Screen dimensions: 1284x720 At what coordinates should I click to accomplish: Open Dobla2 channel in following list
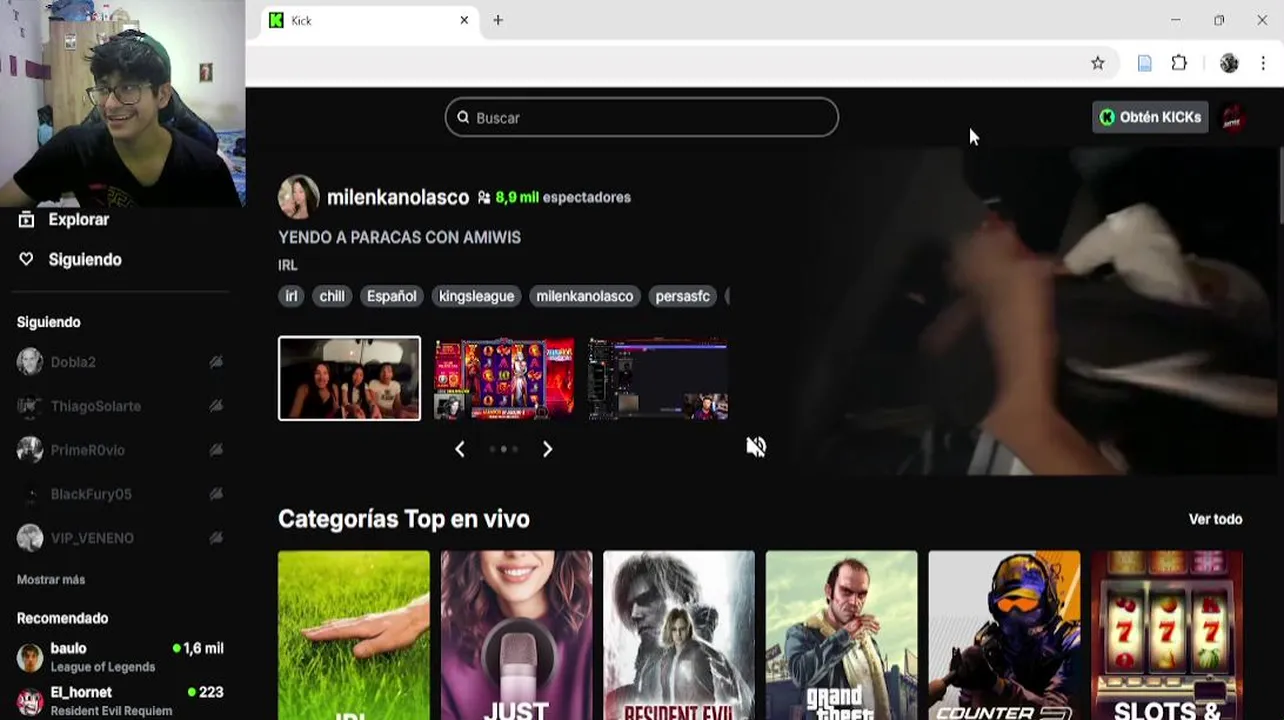[x=120, y=362]
